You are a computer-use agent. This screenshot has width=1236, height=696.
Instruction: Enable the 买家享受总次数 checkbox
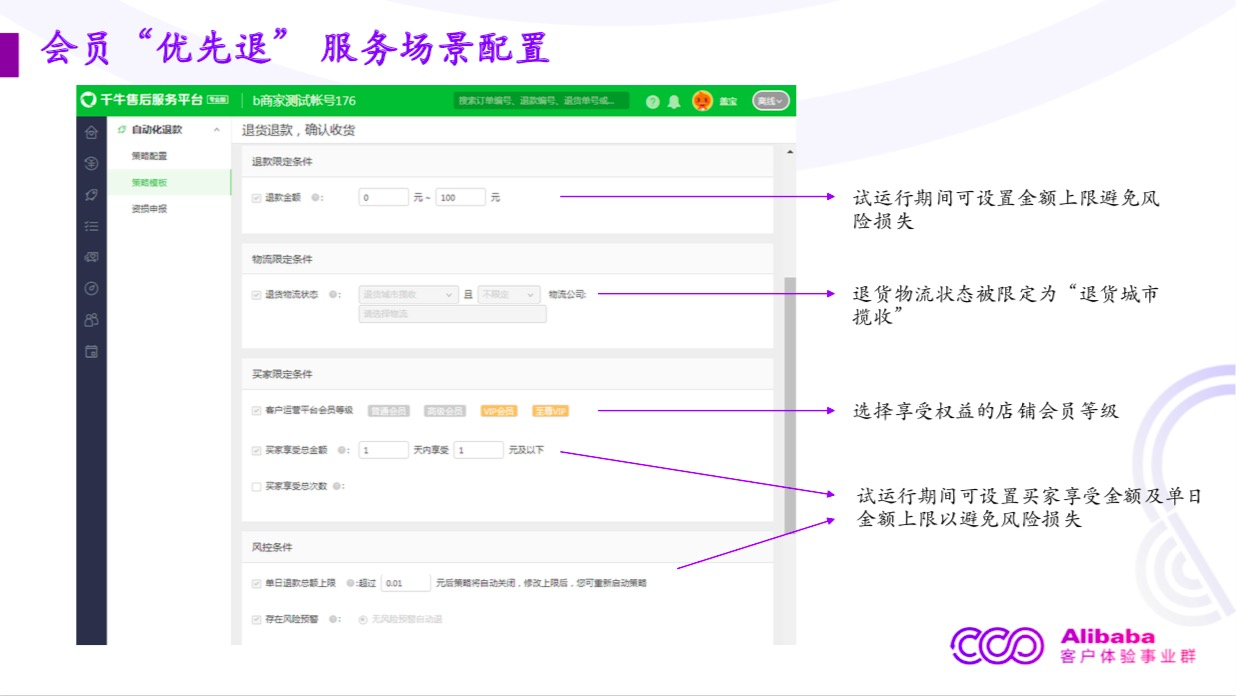pos(256,486)
